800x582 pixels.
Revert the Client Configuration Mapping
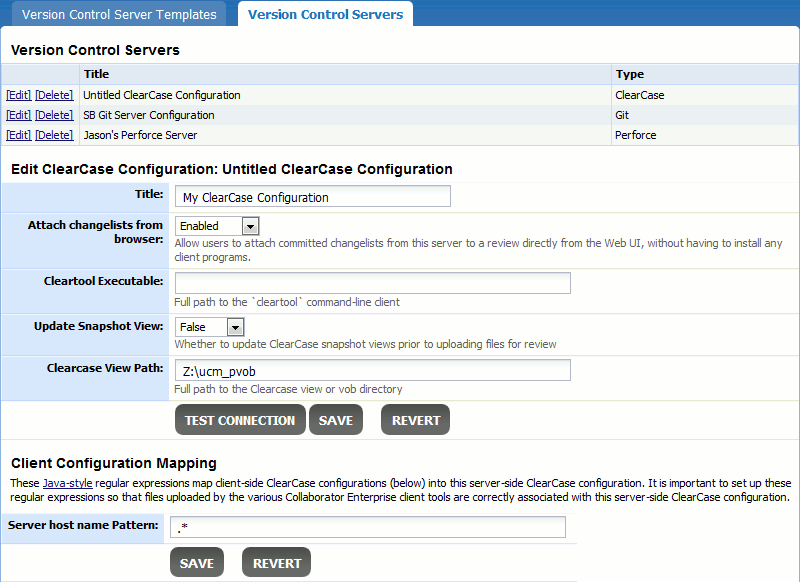tap(277, 563)
